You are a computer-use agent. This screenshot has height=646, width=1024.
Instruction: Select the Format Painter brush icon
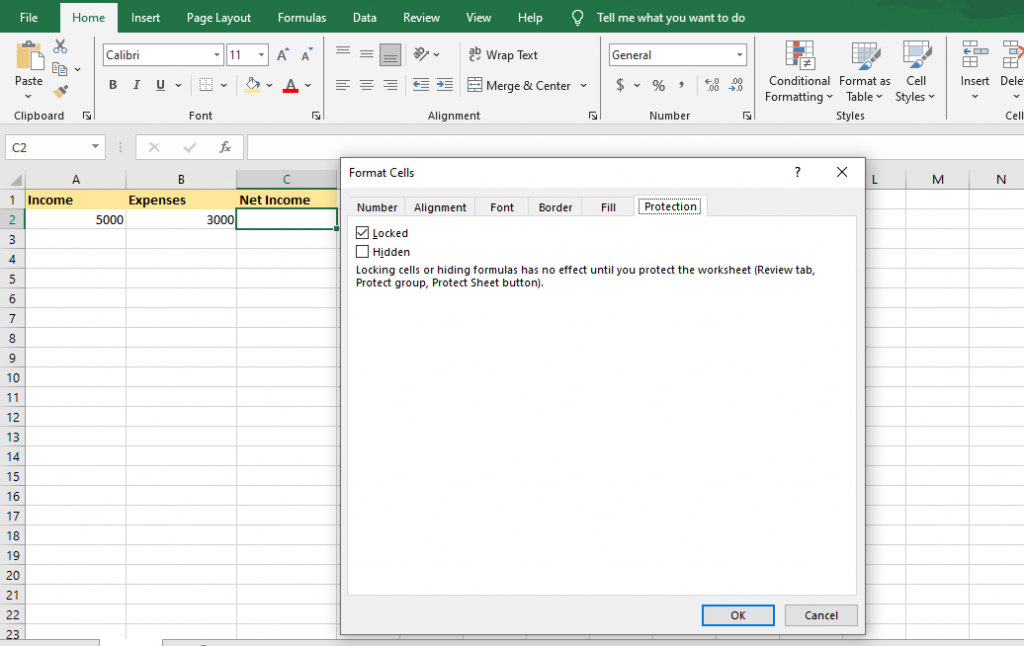click(60, 92)
